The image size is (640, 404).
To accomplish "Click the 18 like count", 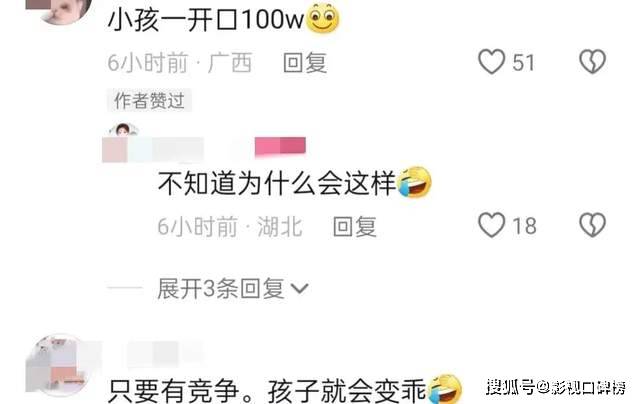I will (x=524, y=226).
